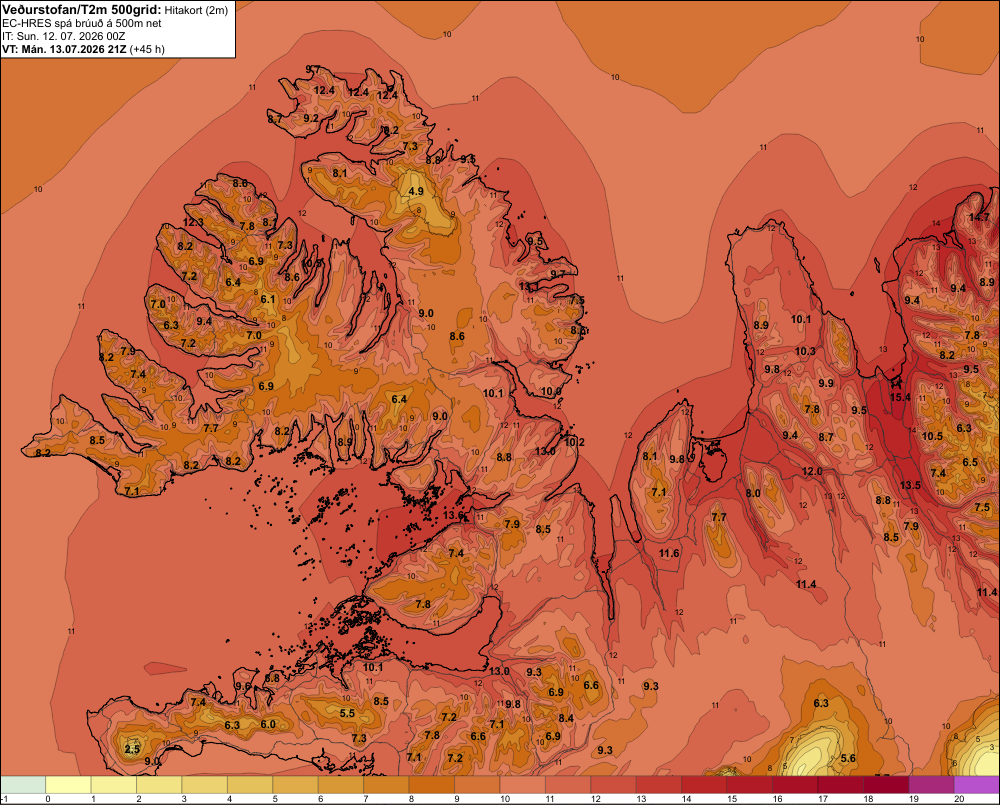This screenshot has height=805, width=1000.
Task: Click the legend swatch between 18 and 19
Action: (x=886, y=784)
